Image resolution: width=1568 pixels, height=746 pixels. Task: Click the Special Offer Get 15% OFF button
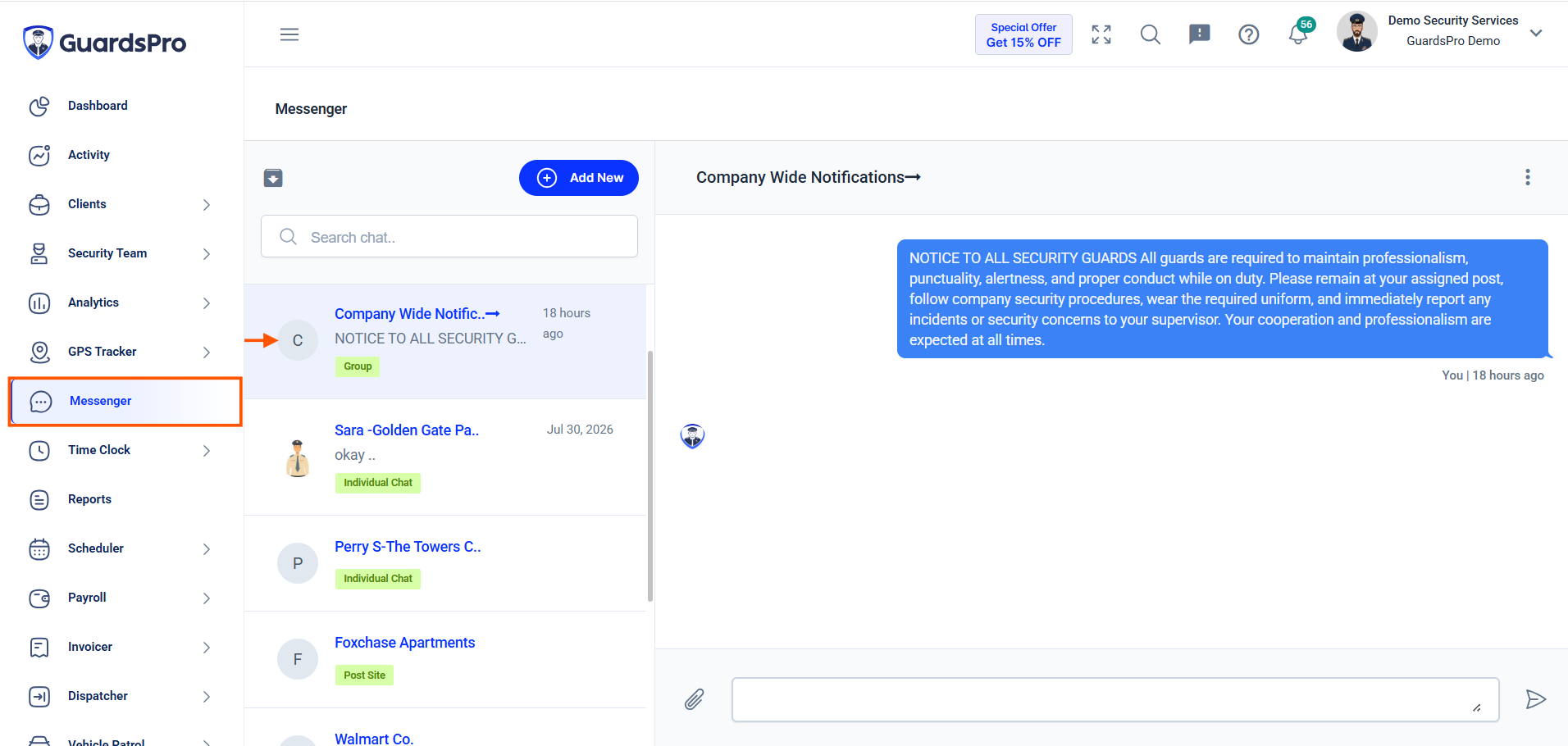pyautogui.click(x=1023, y=34)
